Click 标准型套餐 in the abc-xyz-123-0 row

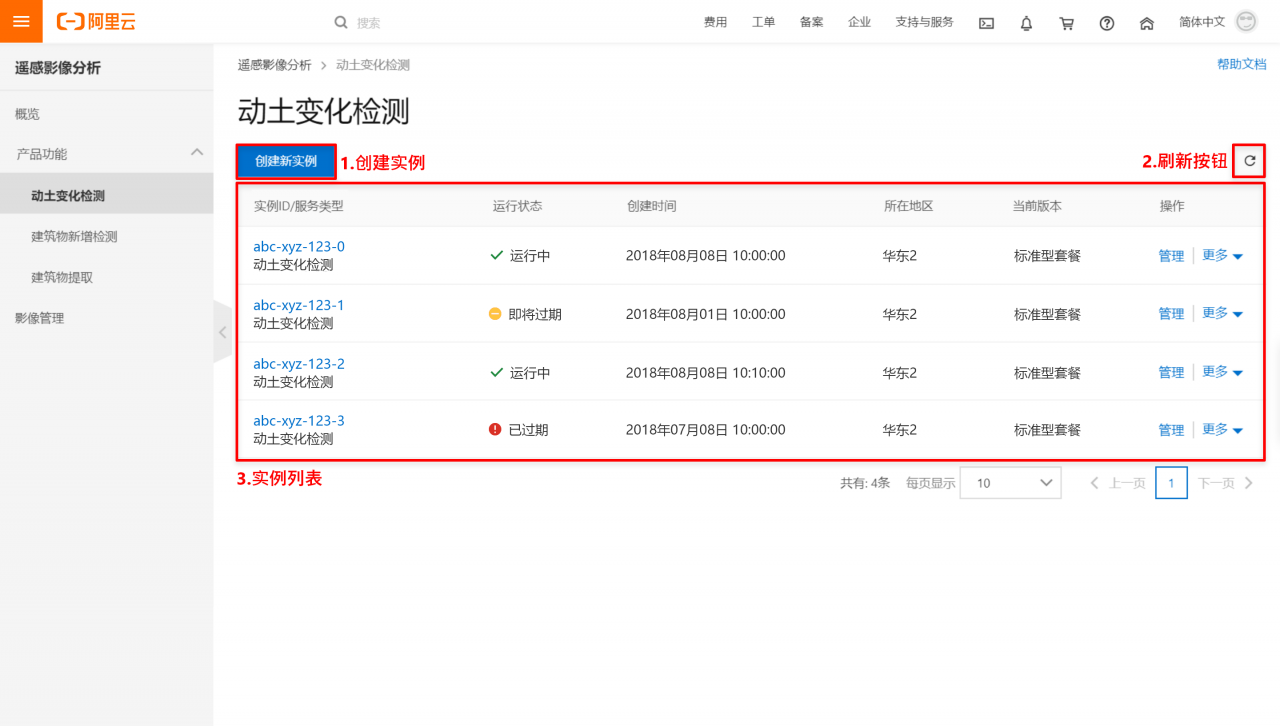pos(1047,256)
